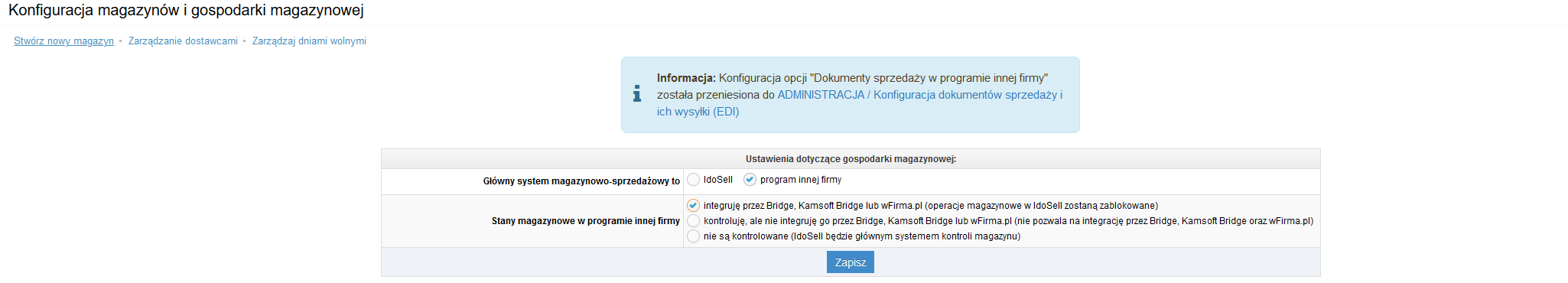Open 'Zarządzanie dostawcami' link
Image resolution: width=1568 pixels, height=283 pixels.
pos(183,41)
